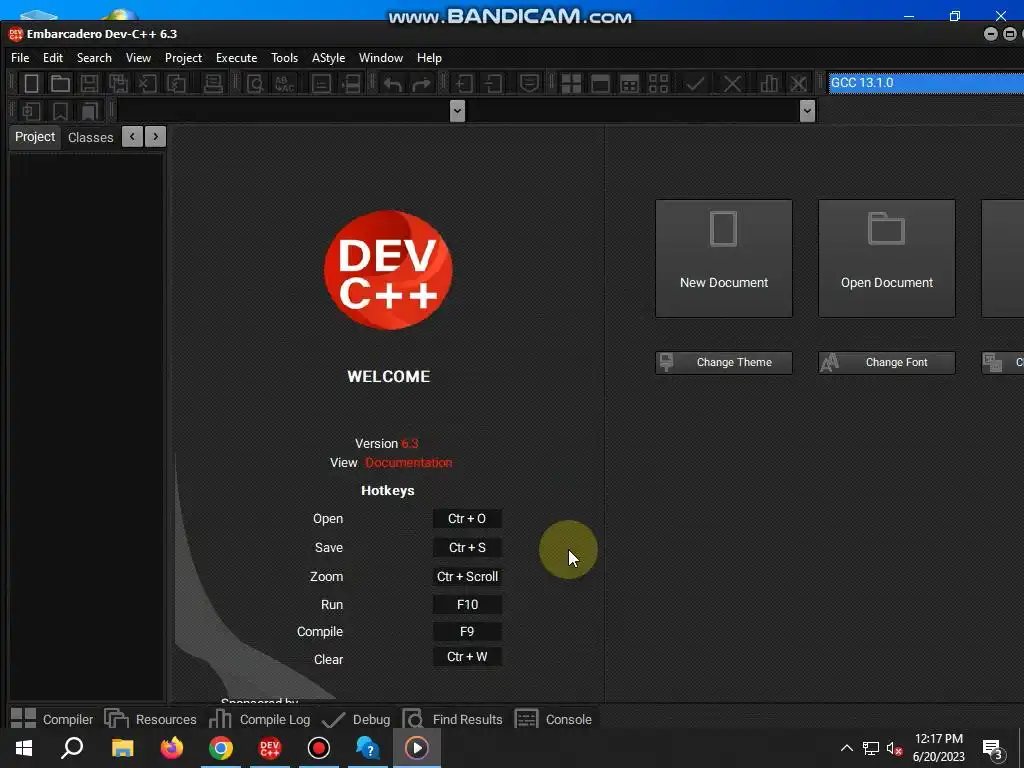Click the Run window toolbar icon
1024x768 pixels.
tap(600, 83)
